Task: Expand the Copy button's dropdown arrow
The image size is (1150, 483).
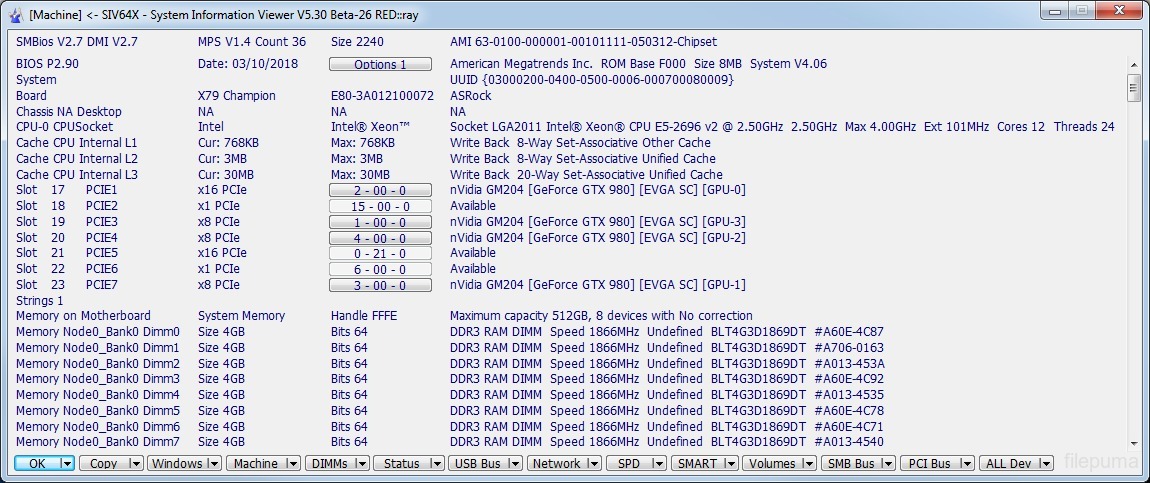Action: (136, 464)
